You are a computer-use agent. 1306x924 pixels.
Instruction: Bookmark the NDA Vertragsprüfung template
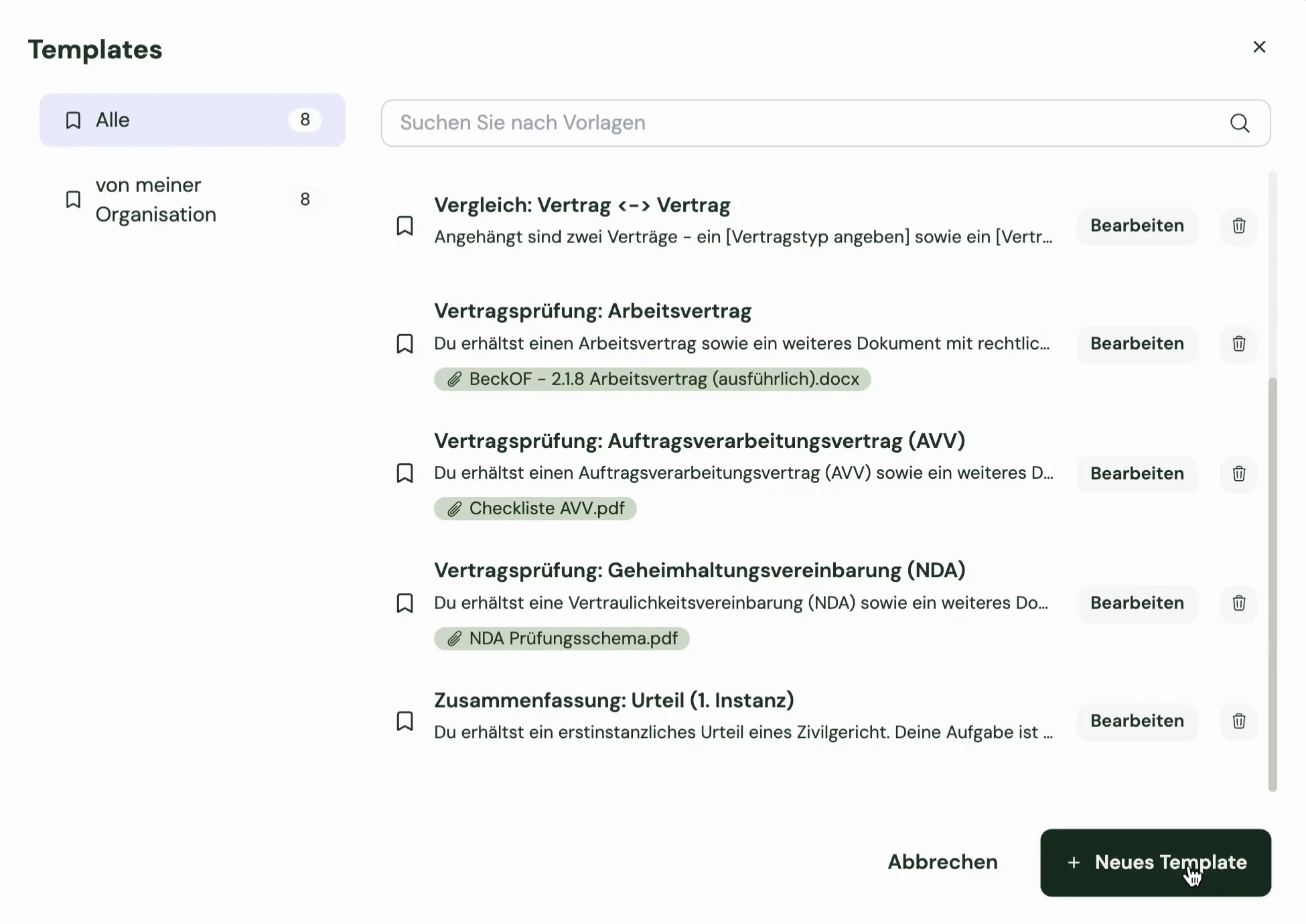(405, 603)
